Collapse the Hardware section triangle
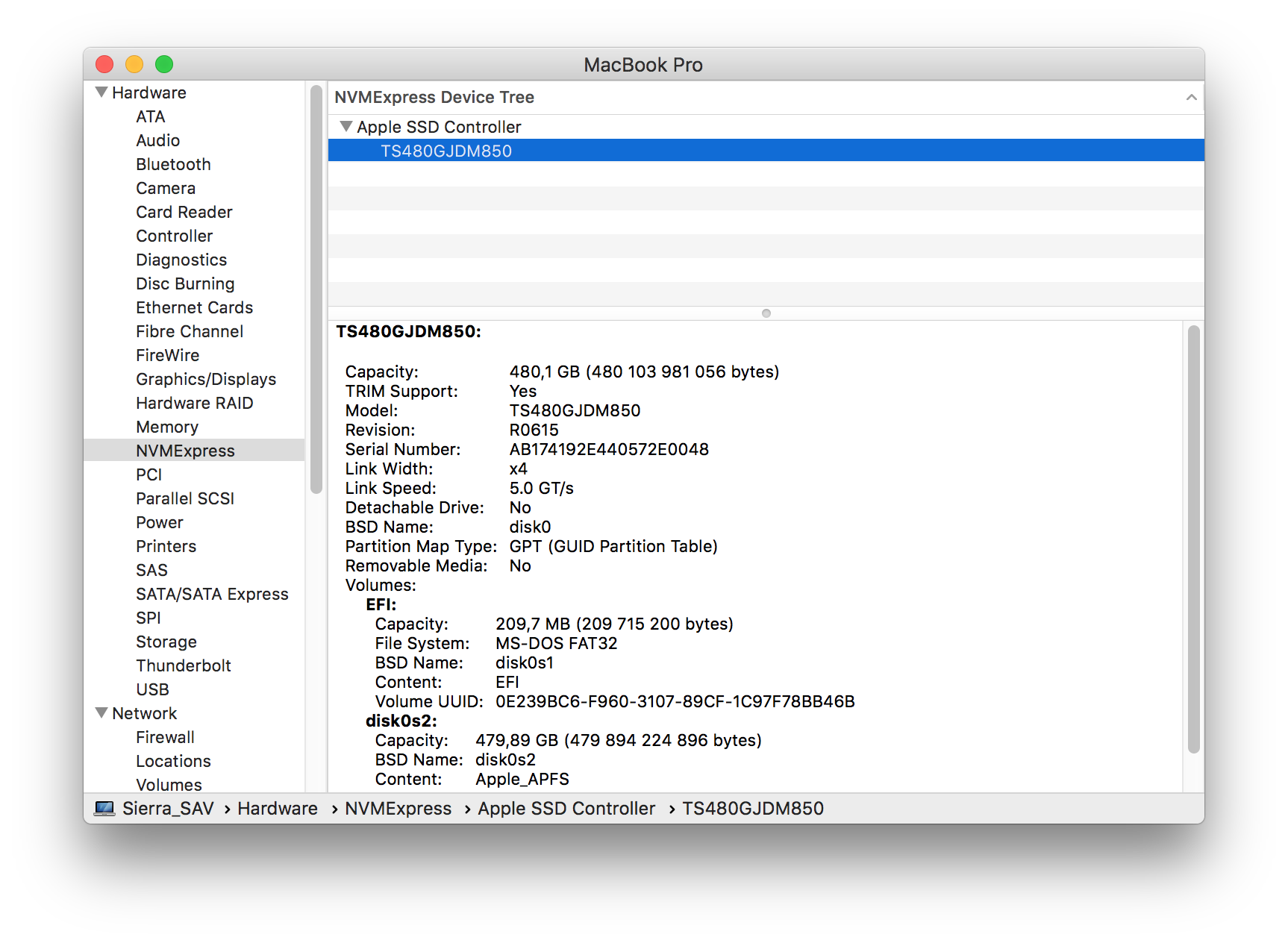The image size is (1288, 943). tap(101, 93)
